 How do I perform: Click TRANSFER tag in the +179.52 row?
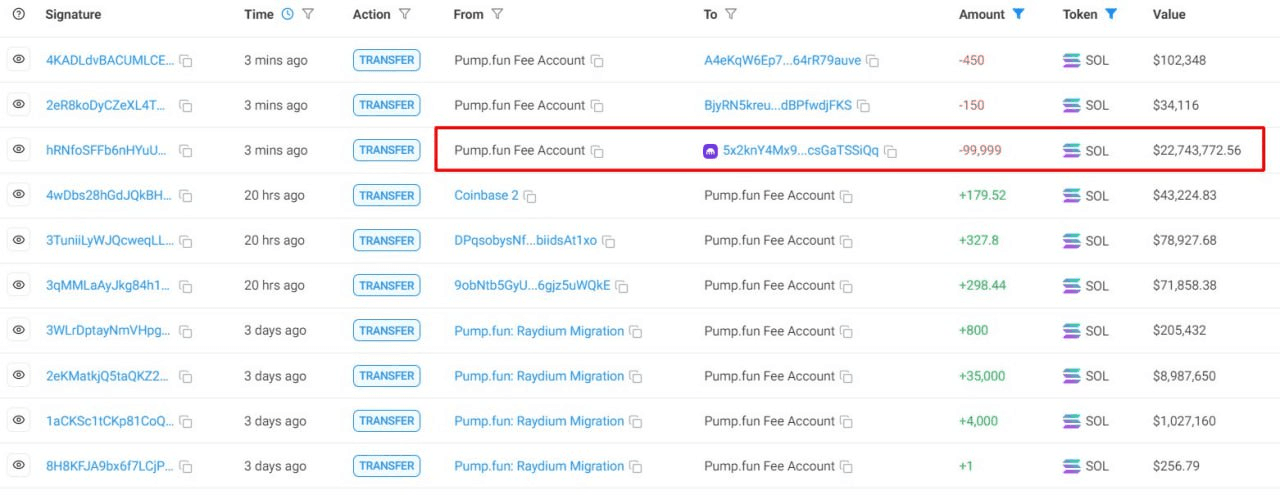tap(387, 195)
